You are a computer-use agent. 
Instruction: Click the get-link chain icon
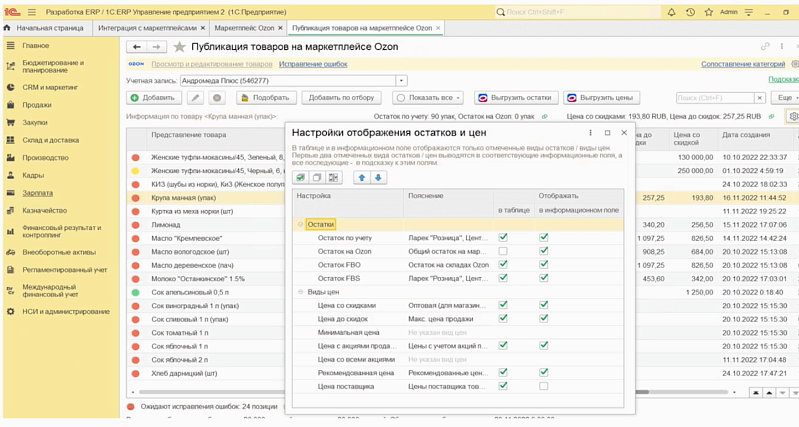765,46
